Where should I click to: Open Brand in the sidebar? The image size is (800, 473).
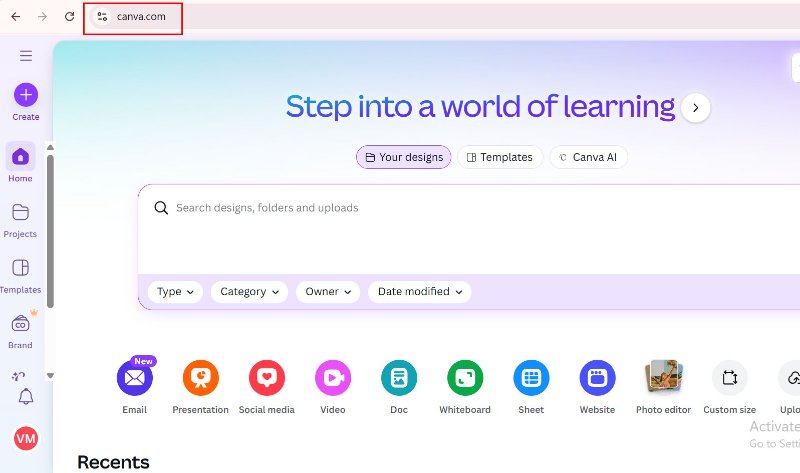20,331
